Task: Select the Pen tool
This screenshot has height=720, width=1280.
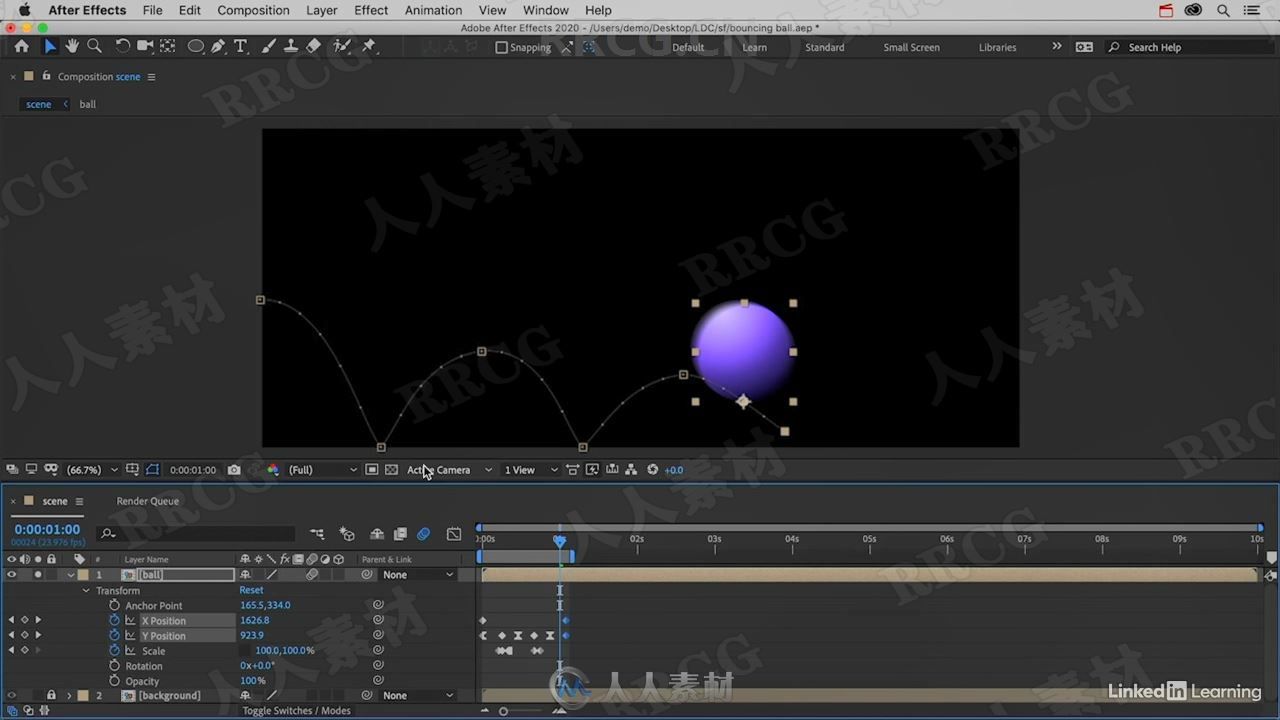Action: point(218,46)
